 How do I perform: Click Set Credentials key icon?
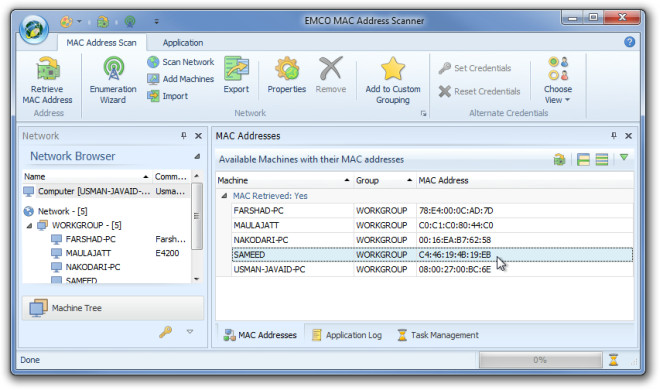point(444,68)
